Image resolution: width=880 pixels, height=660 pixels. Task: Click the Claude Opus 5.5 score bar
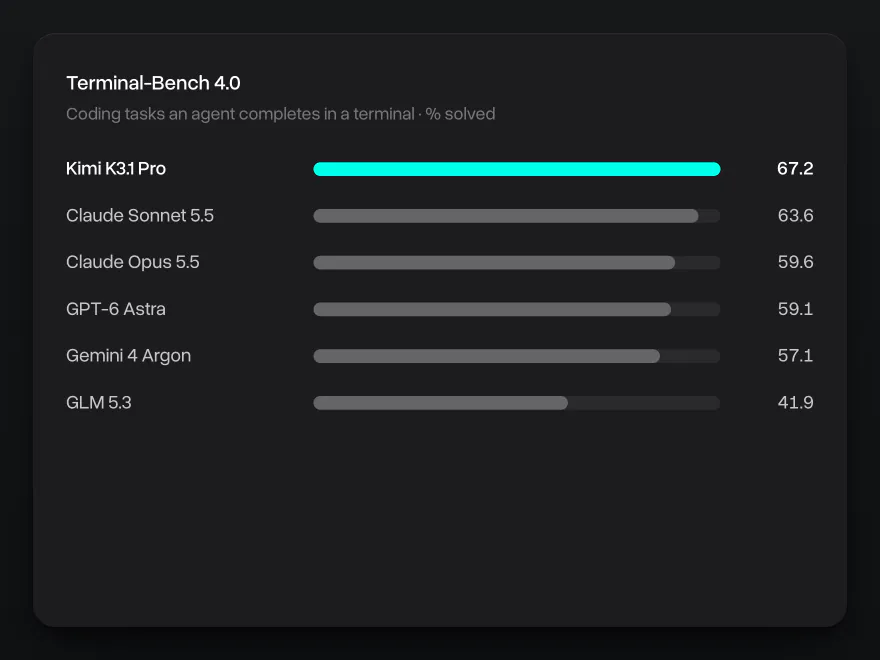(x=494, y=263)
